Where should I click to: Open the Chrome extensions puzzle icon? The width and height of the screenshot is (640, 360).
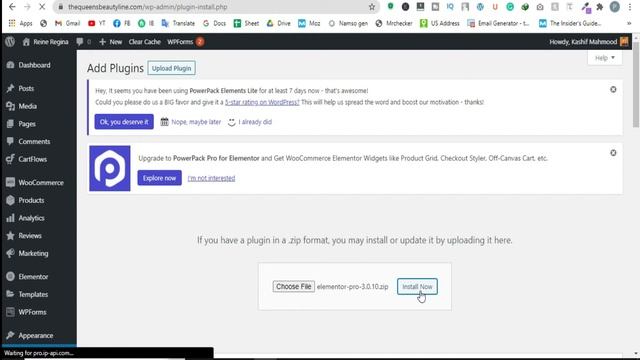click(x=600, y=7)
